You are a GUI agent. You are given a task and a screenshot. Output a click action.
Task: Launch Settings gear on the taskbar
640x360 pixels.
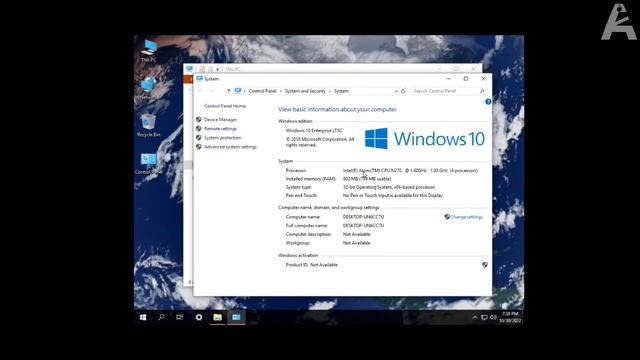click(x=199, y=317)
